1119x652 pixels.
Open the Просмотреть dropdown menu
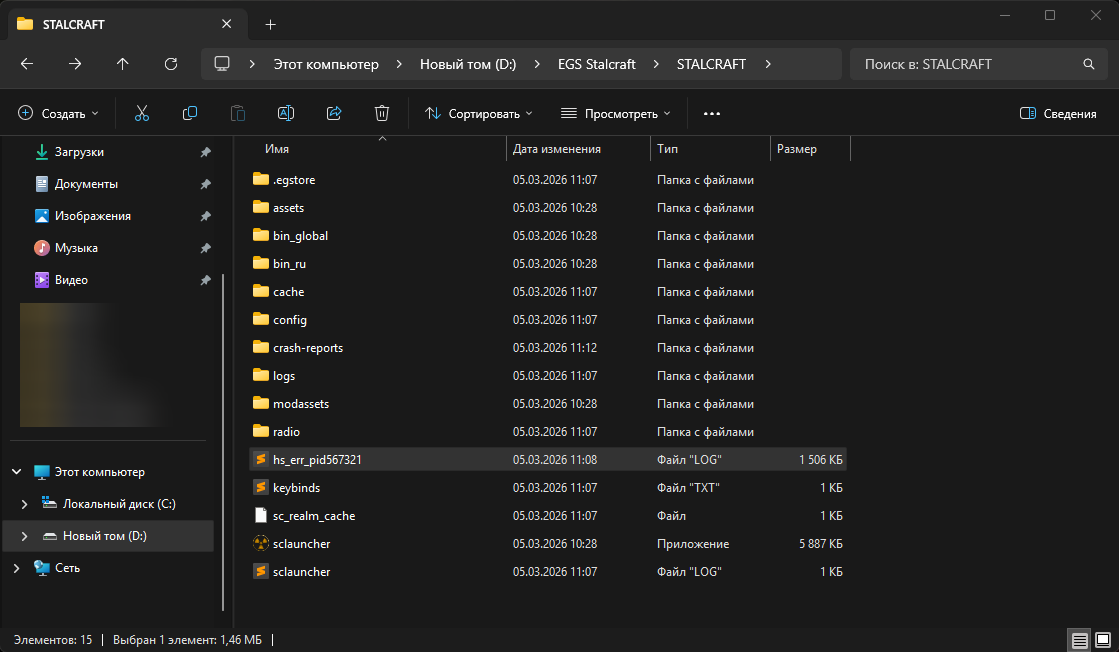click(615, 114)
